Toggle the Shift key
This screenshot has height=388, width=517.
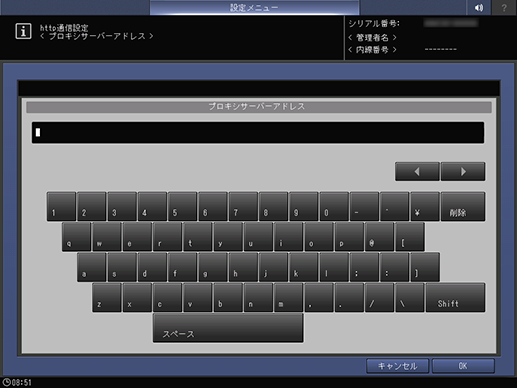point(455,298)
